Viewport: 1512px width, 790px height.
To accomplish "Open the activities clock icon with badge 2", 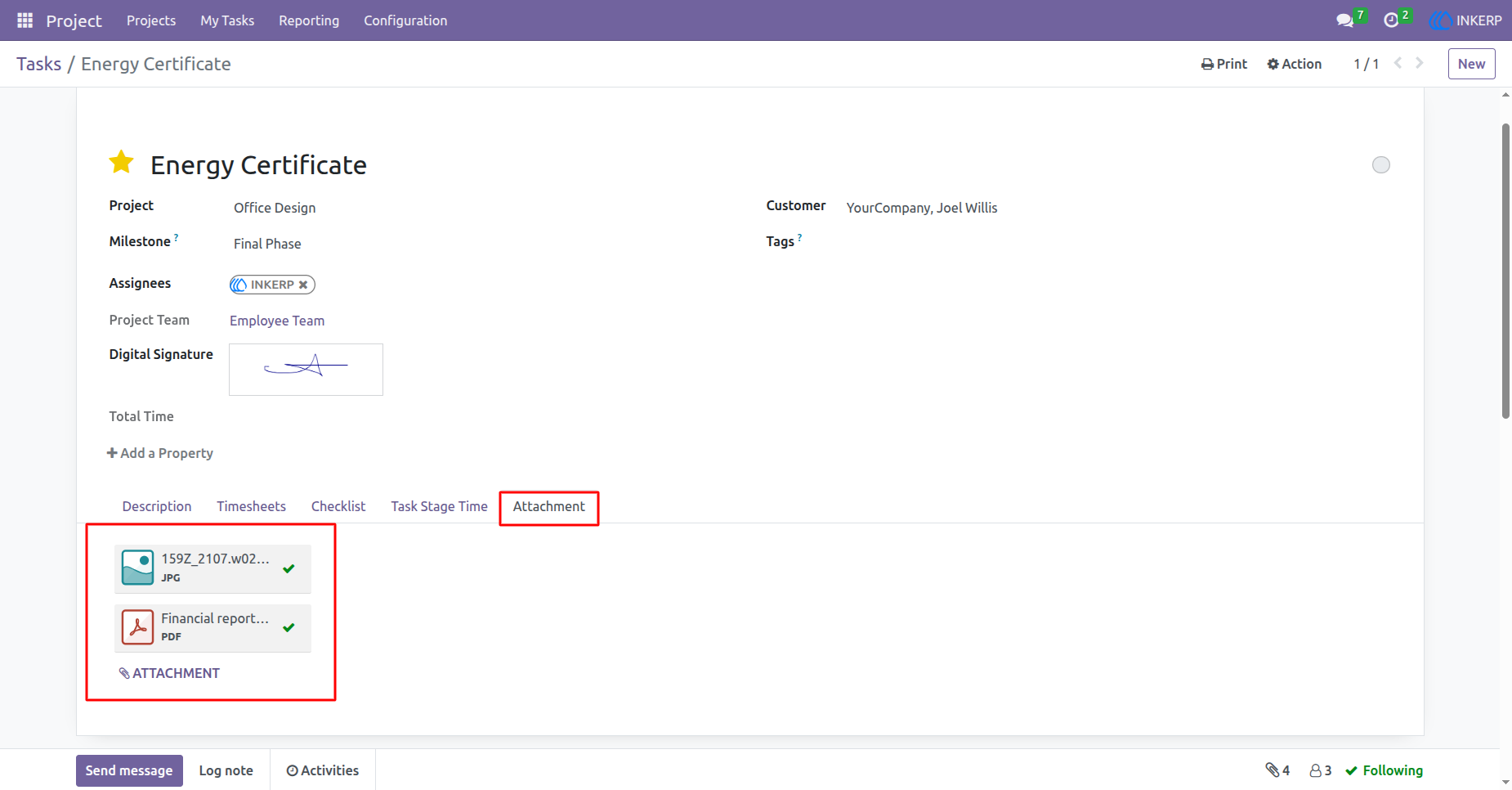I will [x=1397, y=20].
